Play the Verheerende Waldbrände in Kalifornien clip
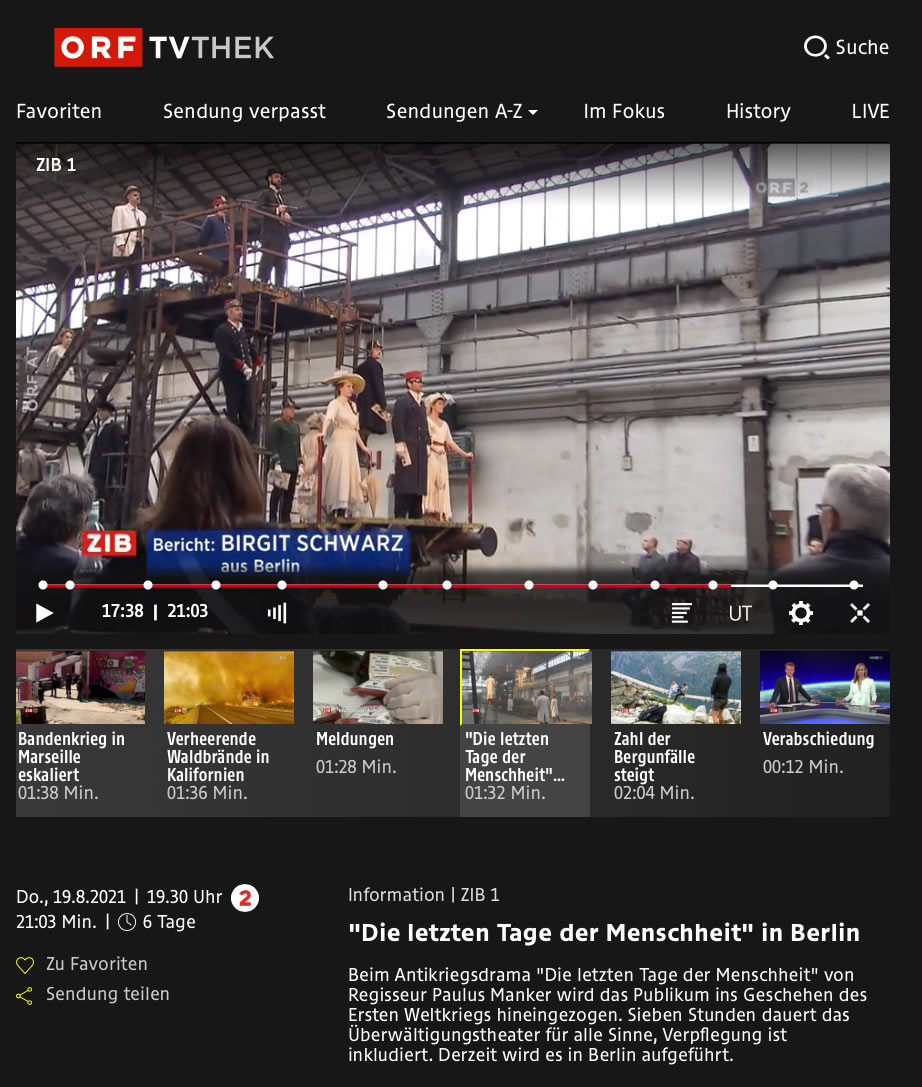The image size is (922, 1087). tap(229, 688)
